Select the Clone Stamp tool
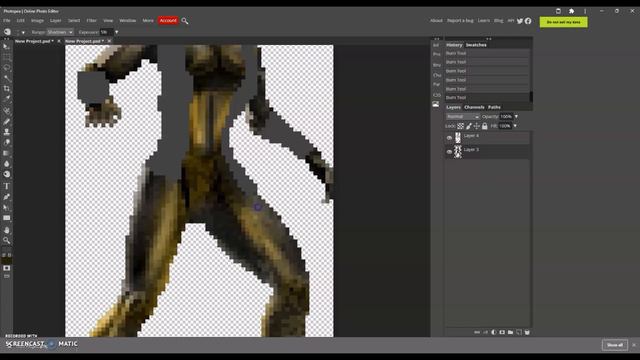The image size is (640, 360). click(7, 132)
